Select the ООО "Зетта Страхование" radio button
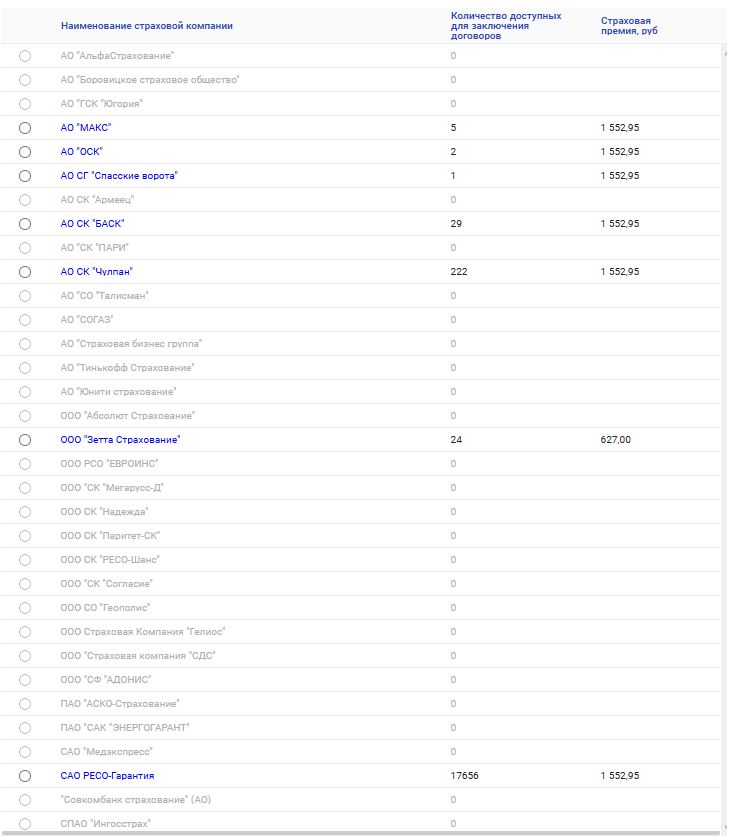The image size is (740, 839). tap(25, 440)
